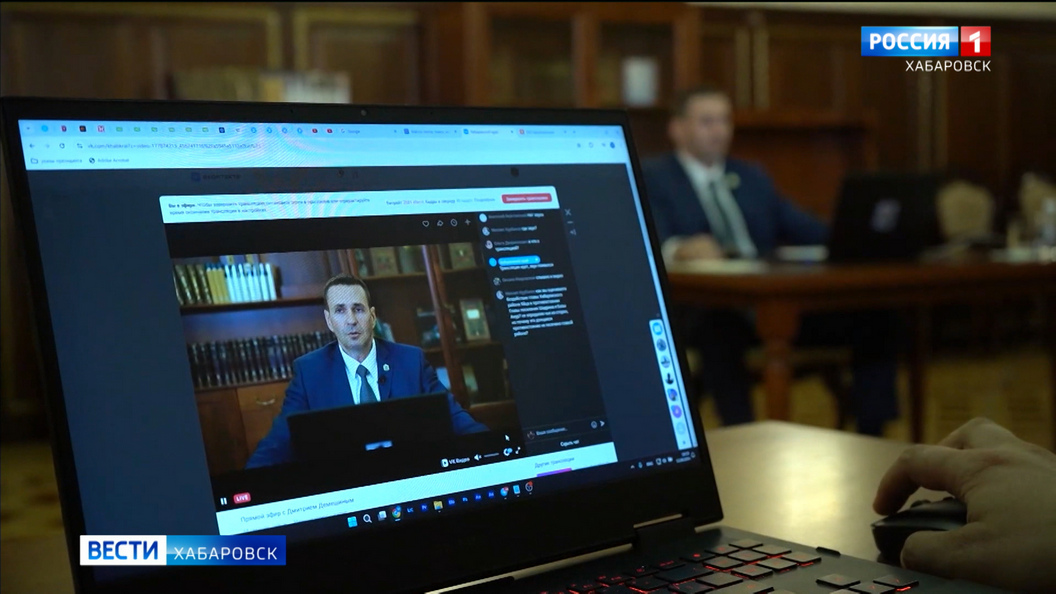
Task: Click the stream title below the player
Action: 297,510
